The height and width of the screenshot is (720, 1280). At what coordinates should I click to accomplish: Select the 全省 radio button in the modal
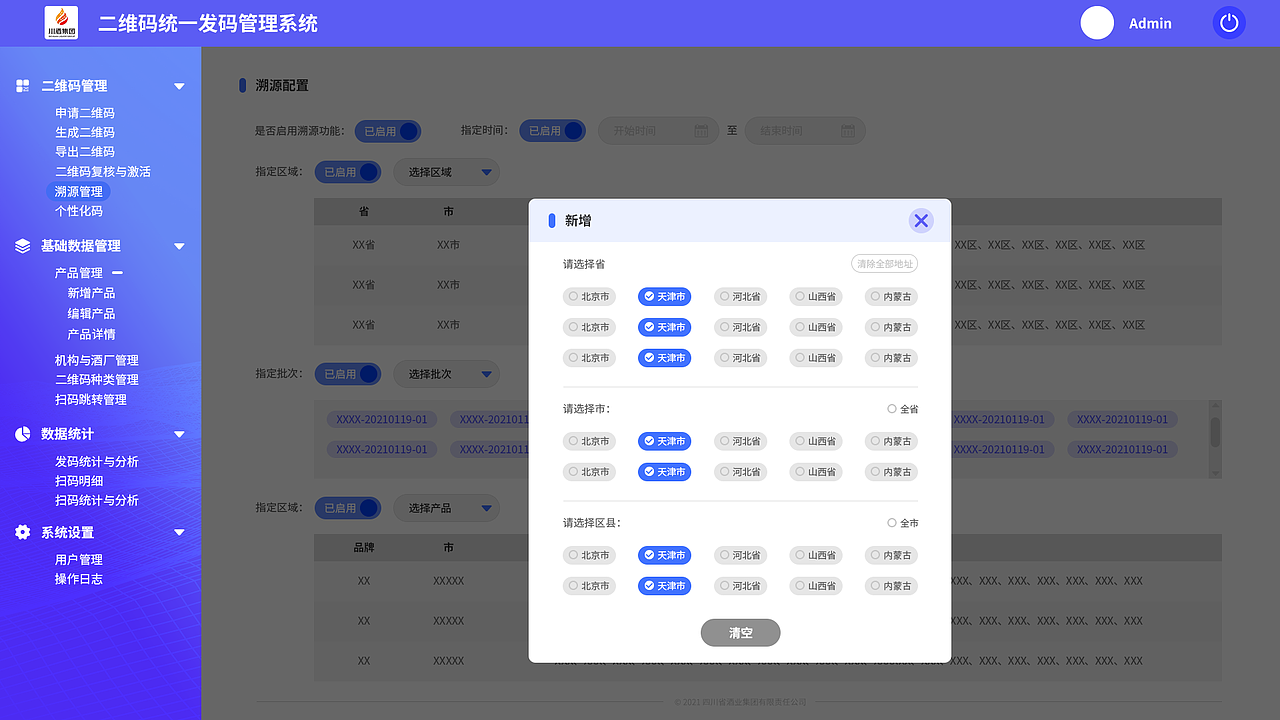pos(891,408)
